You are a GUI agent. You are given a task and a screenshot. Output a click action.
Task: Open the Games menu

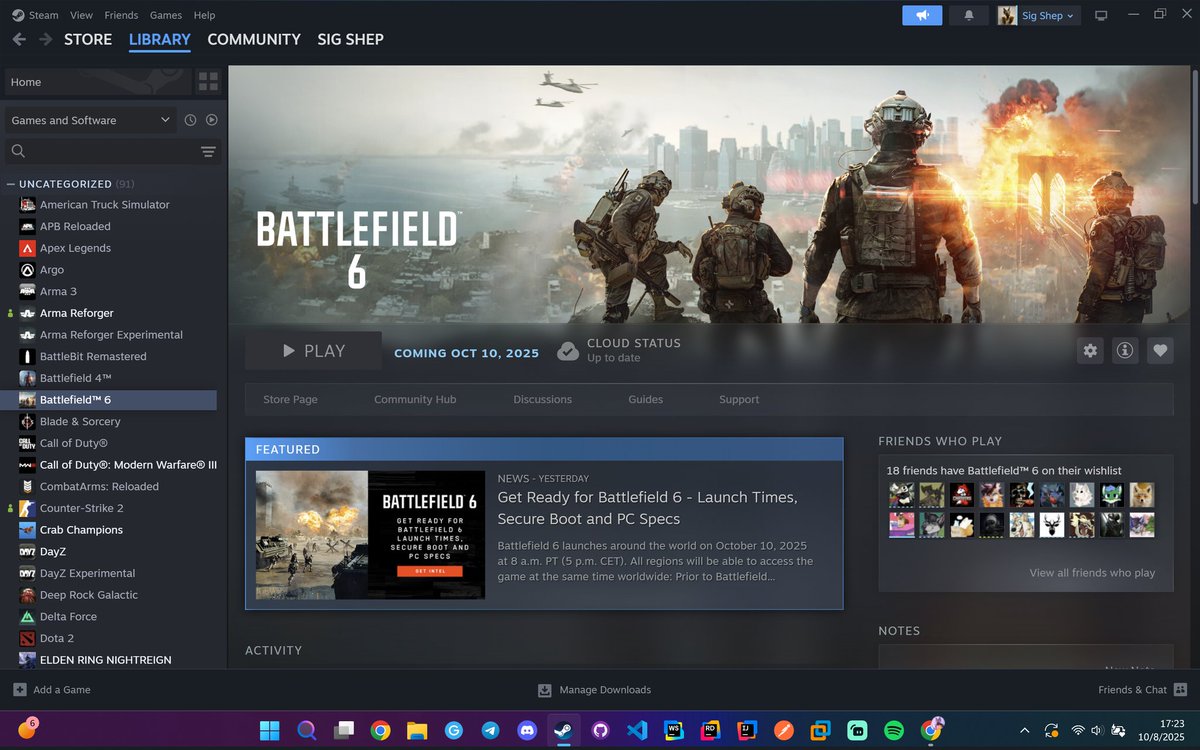[165, 15]
